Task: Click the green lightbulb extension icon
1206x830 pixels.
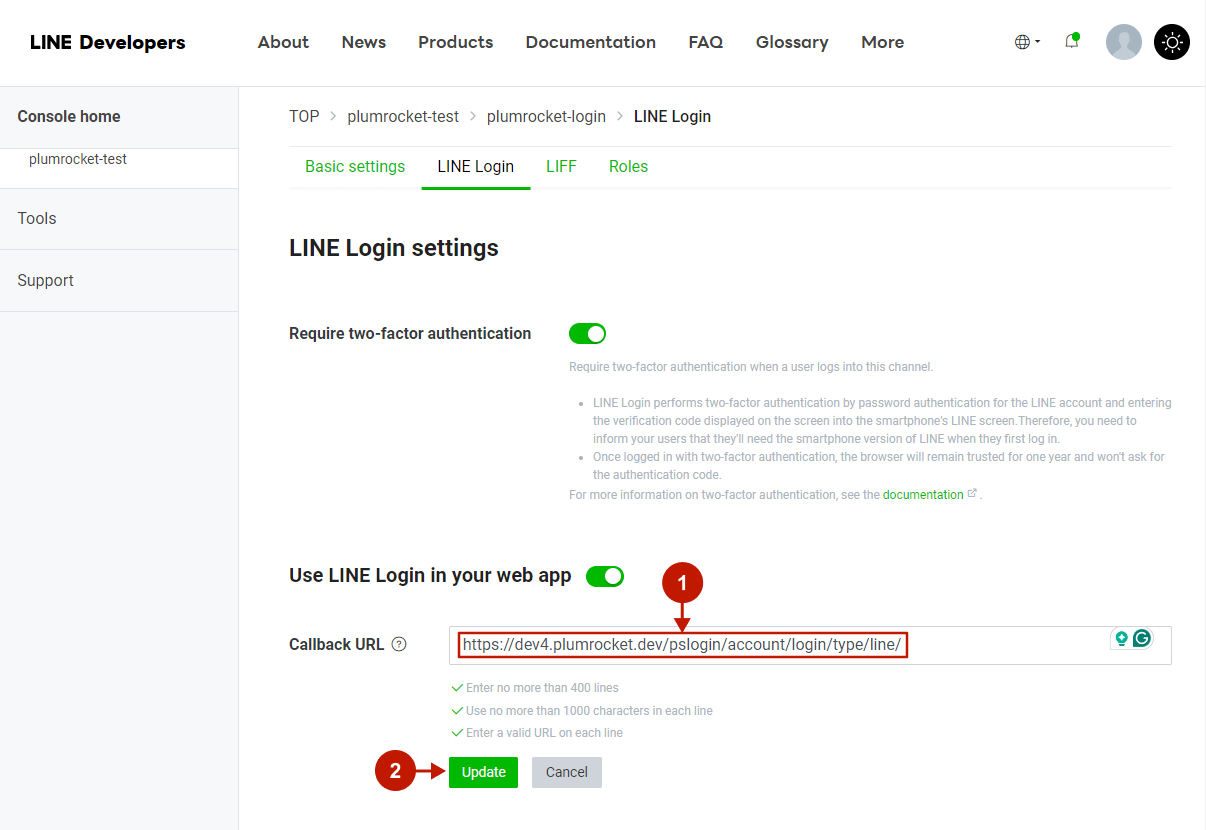Action: pyautogui.click(x=1122, y=638)
